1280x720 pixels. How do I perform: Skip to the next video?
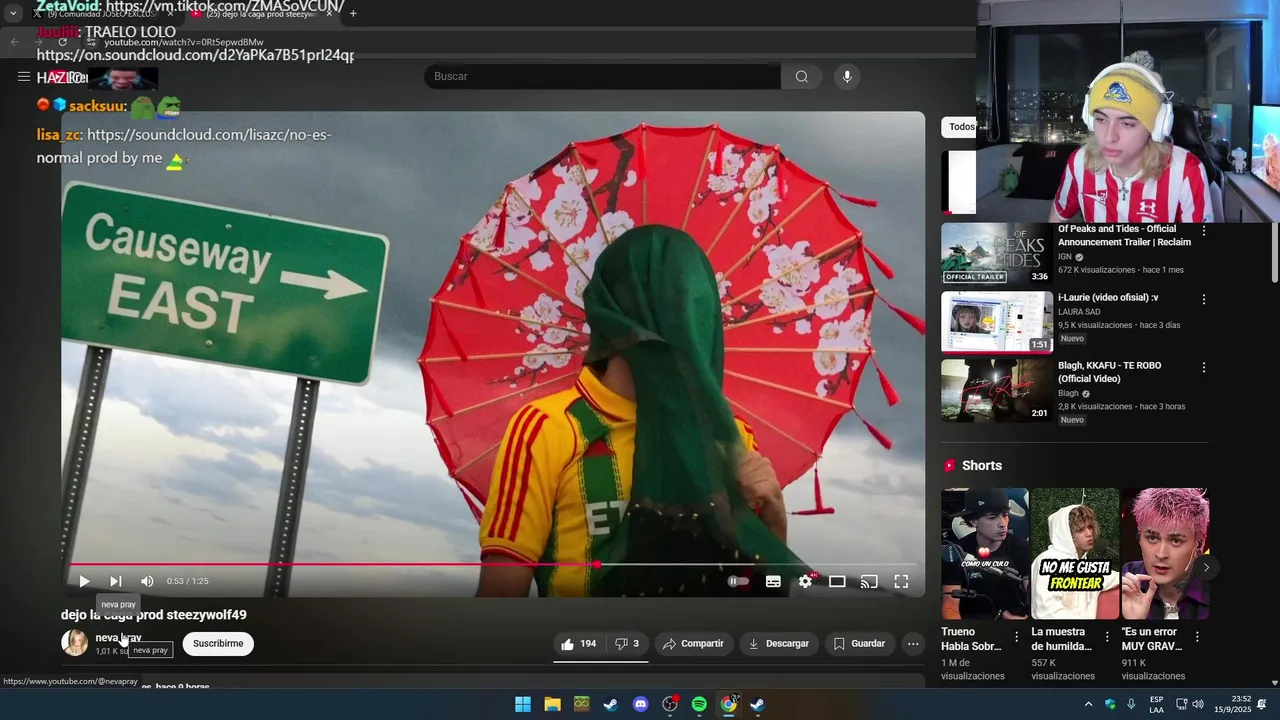click(116, 581)
